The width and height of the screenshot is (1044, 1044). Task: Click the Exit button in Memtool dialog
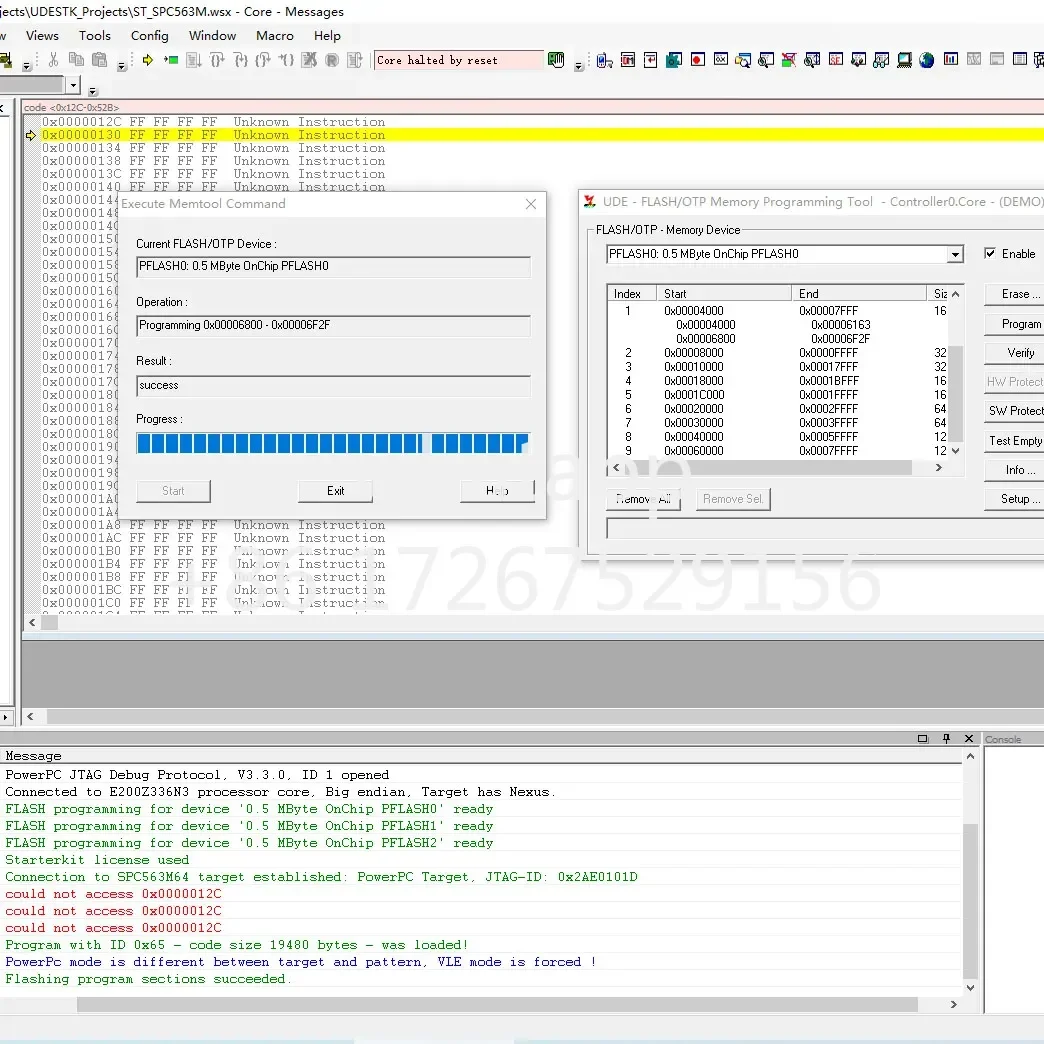335,491
